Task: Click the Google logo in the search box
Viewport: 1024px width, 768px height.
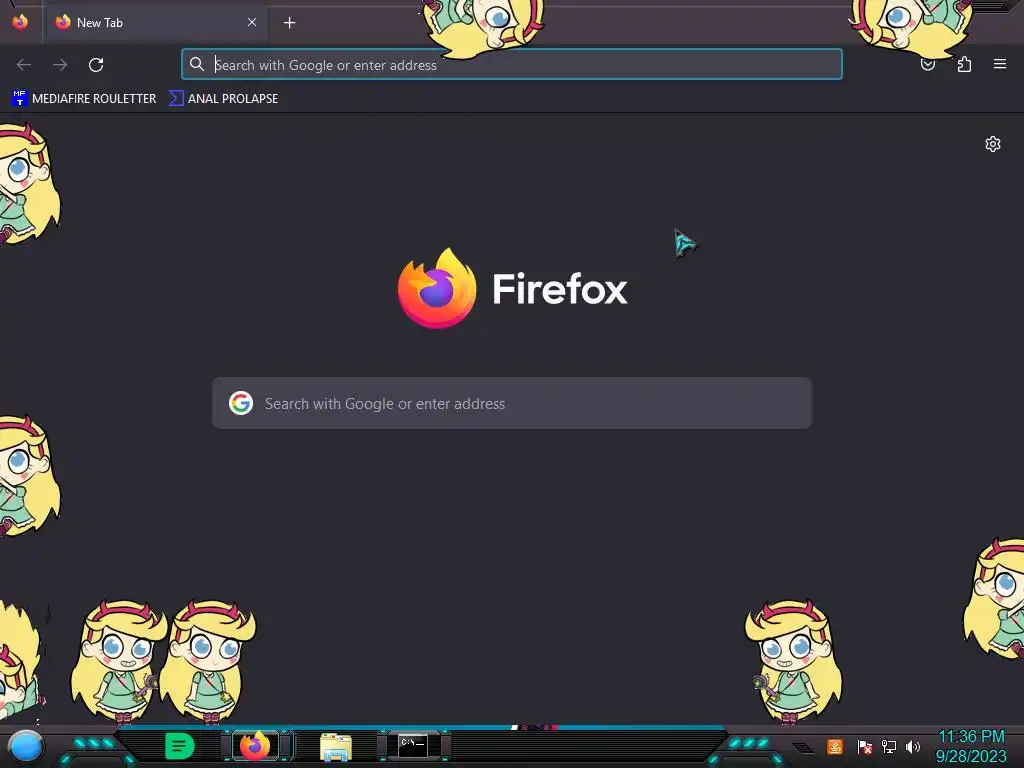Action: [241, 403]
